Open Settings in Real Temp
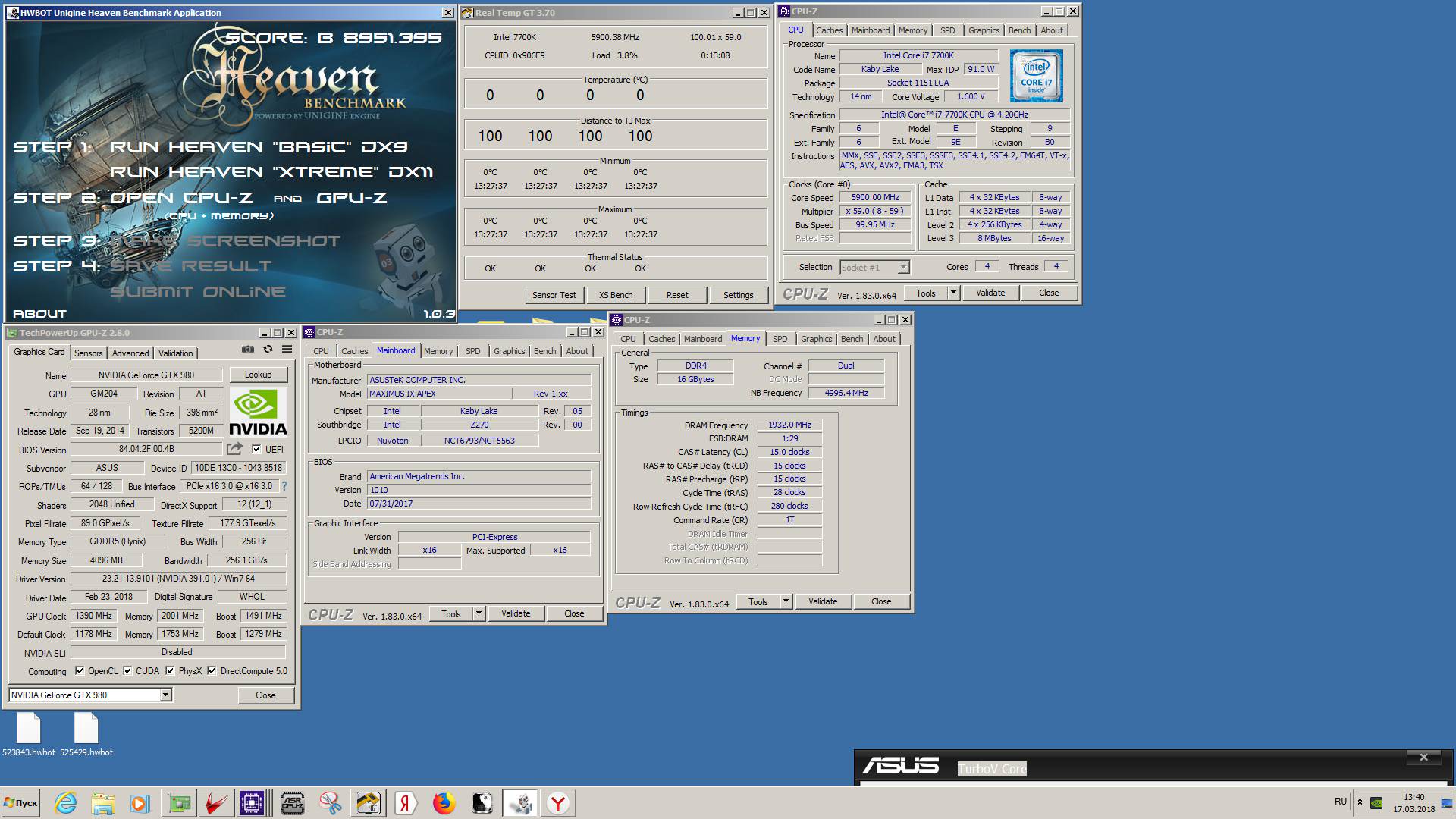The height and width of the screenshot is (819, 1456). pos(739,295)
